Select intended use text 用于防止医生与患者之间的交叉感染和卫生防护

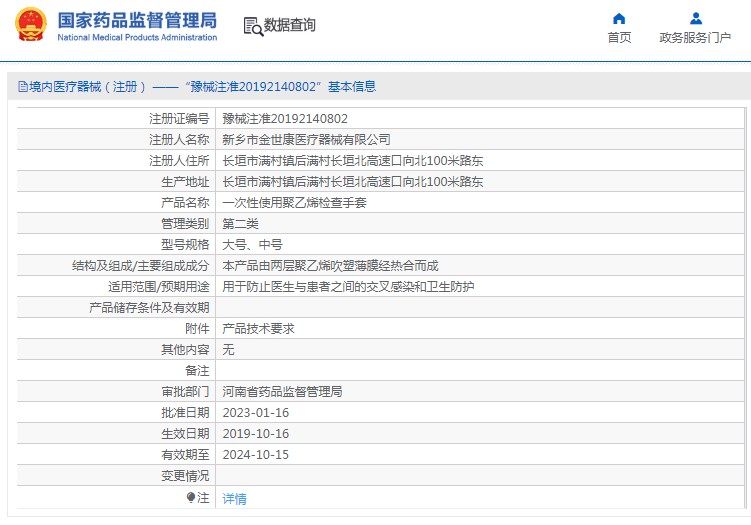coord(348,286)
